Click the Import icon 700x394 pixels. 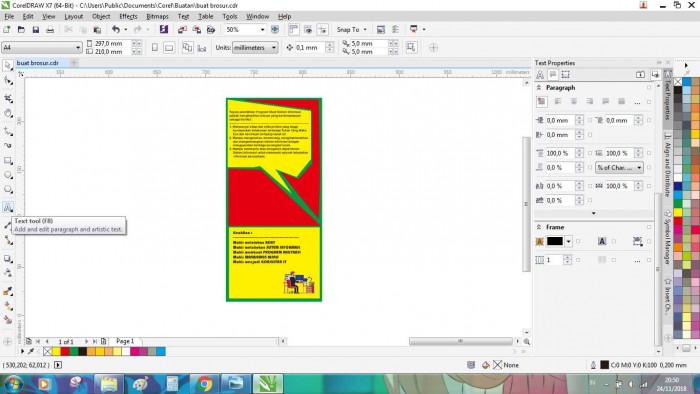pyautogui.click(x=182, y=29)
